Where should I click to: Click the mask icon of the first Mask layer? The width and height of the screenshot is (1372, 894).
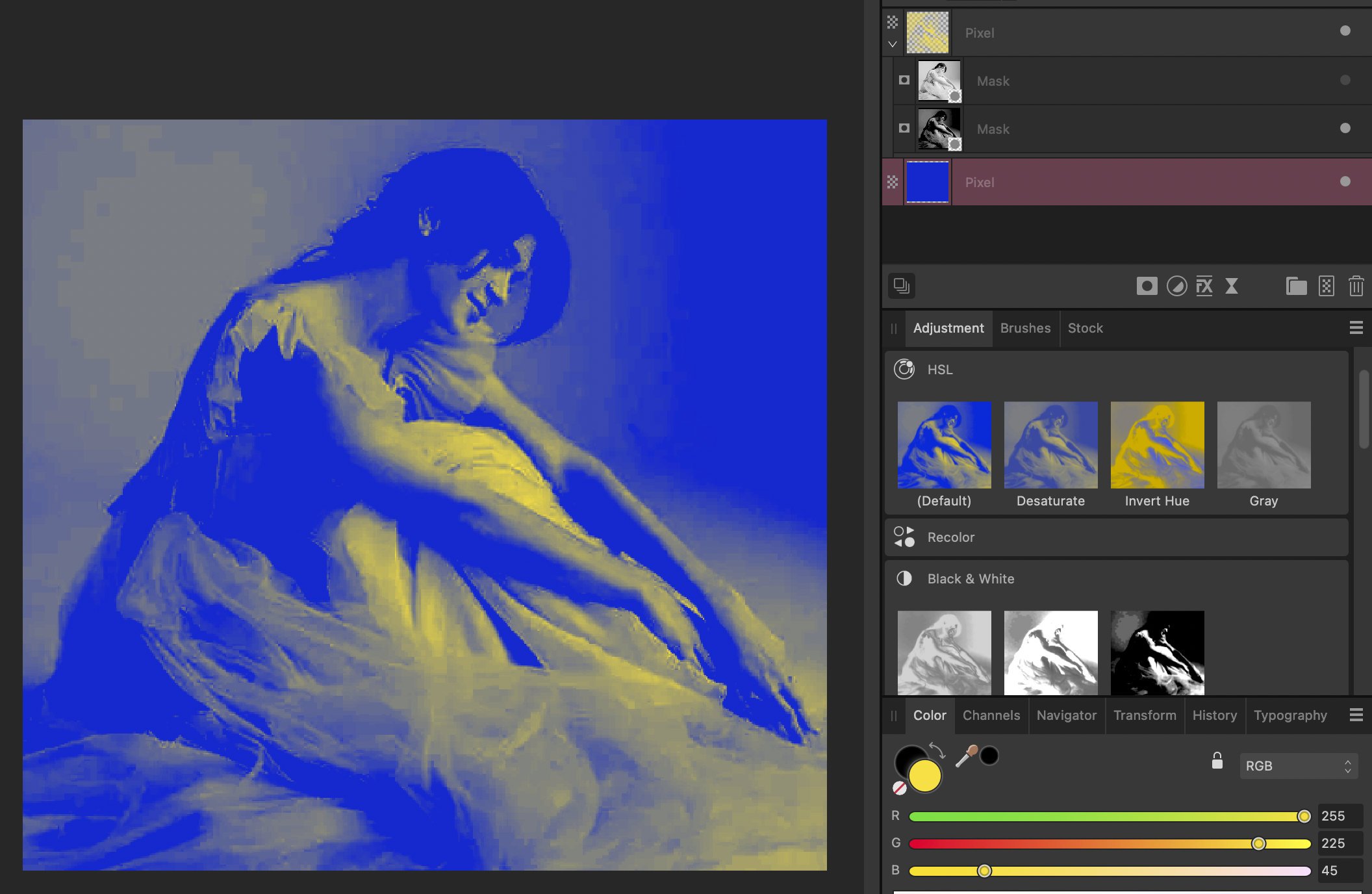pyautogui.click(x=904, y=80)
